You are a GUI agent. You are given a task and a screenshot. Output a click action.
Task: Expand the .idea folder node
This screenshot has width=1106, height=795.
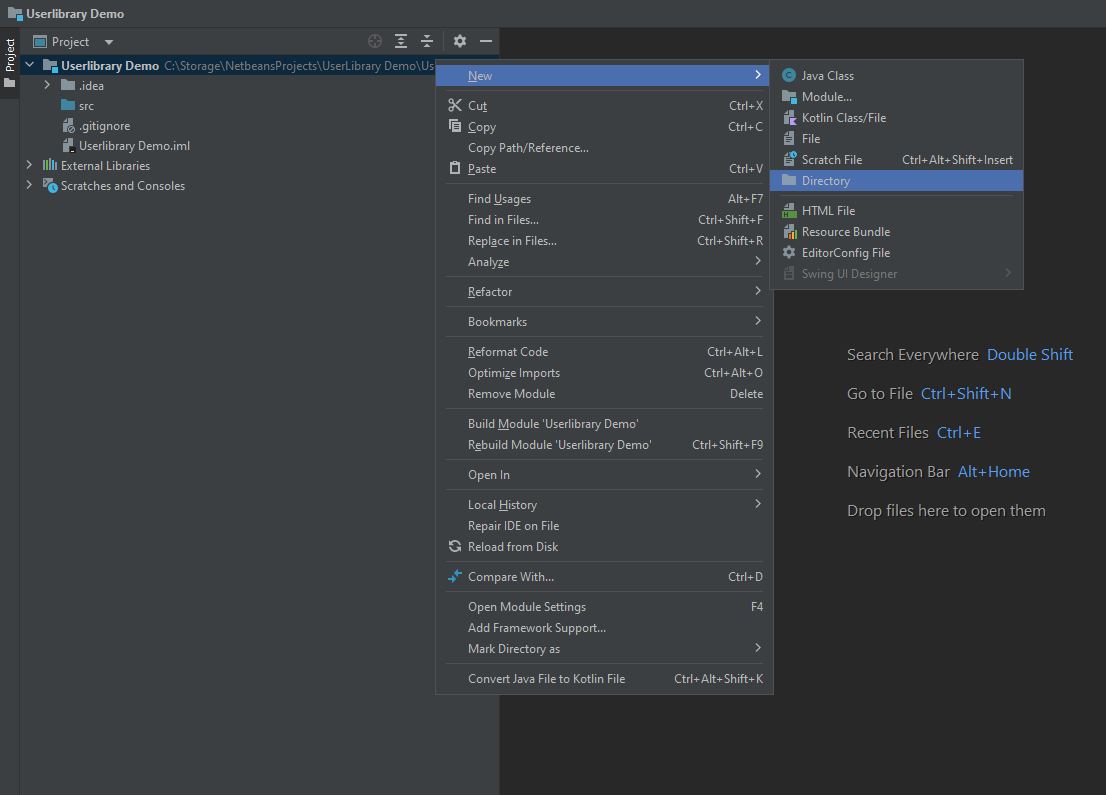pos(47,85)
